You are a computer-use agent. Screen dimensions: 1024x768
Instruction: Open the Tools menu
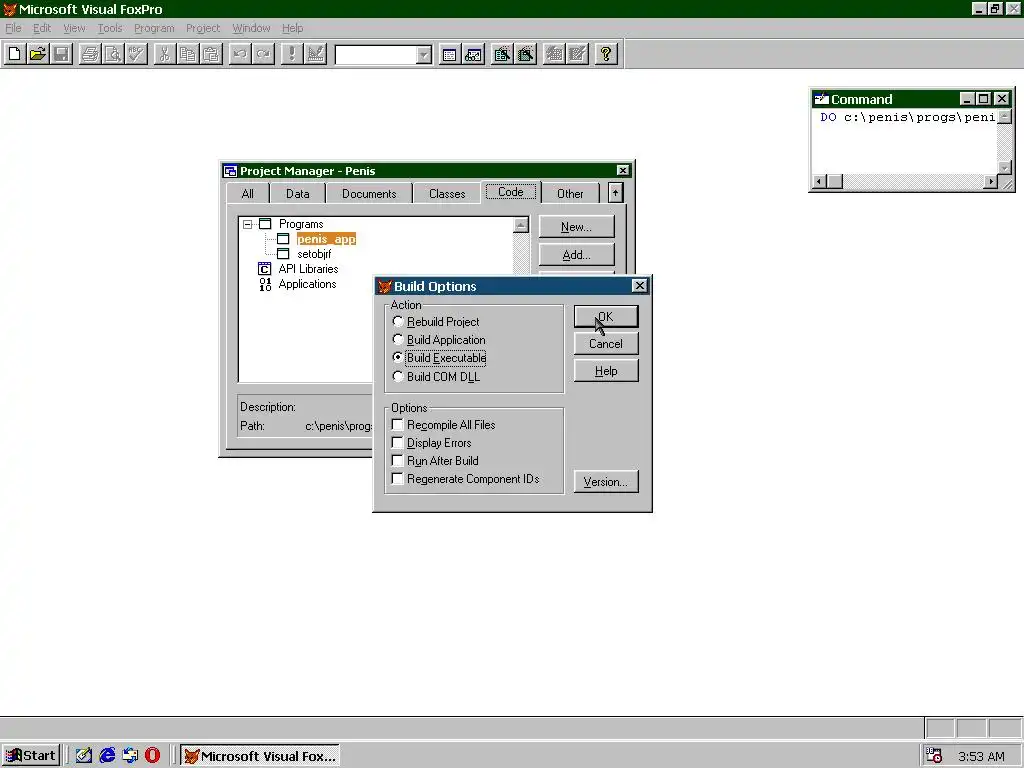(110, 28)
